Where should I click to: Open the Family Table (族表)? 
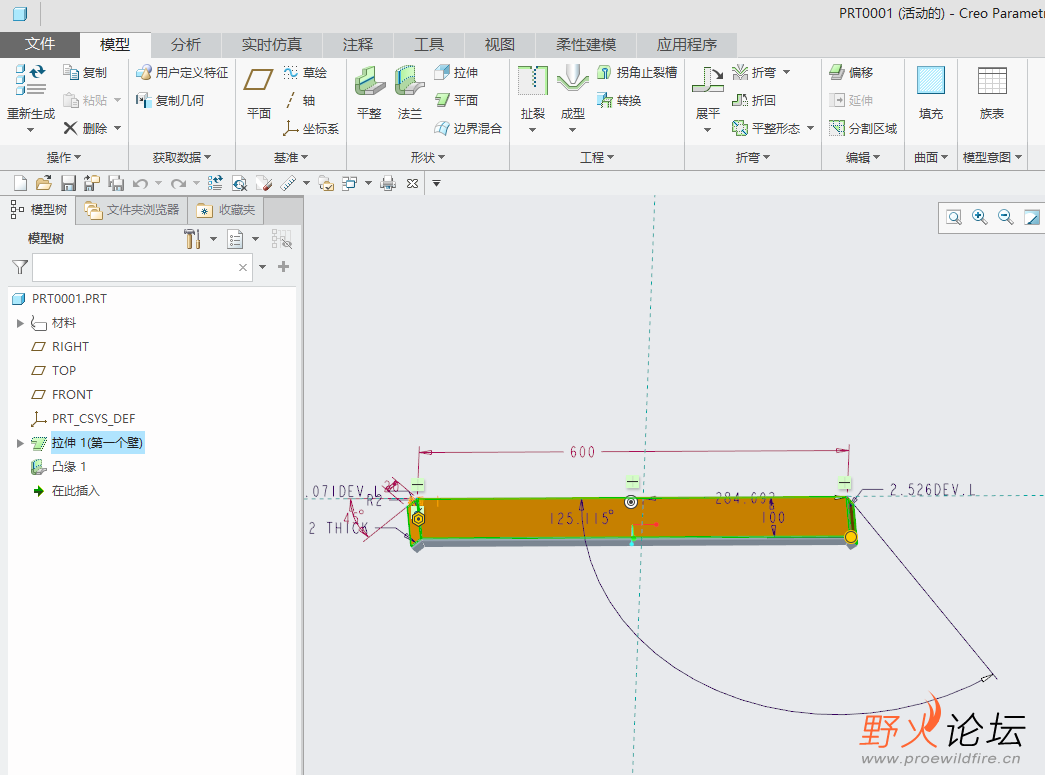pos(992,93)
